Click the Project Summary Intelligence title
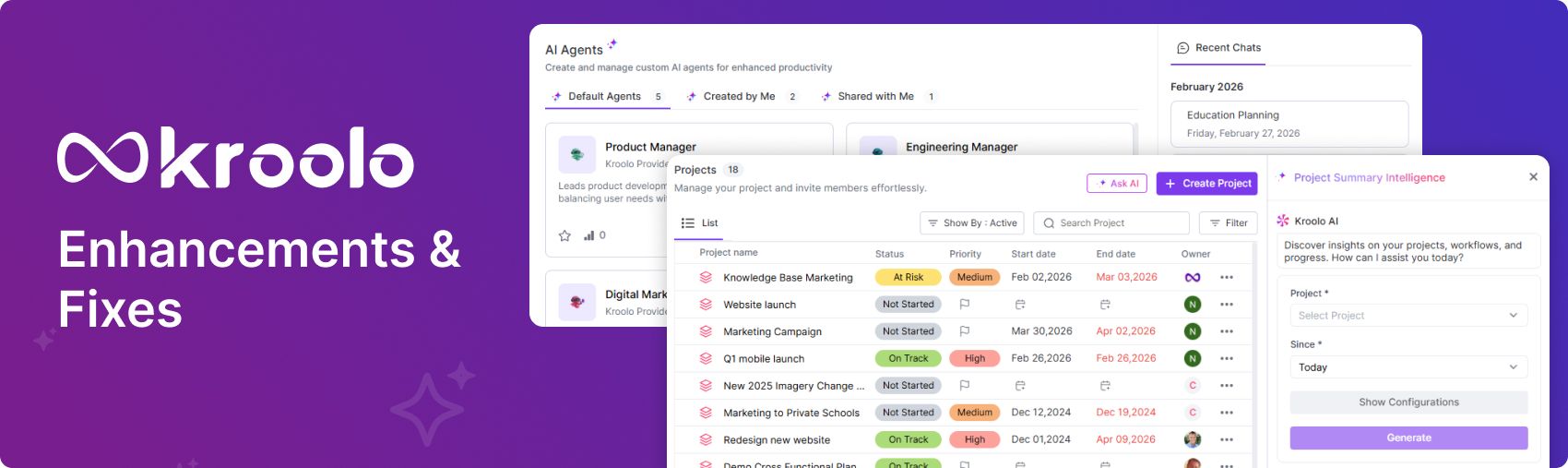This screenshot has width=1568, height=468. [1369, 177]
